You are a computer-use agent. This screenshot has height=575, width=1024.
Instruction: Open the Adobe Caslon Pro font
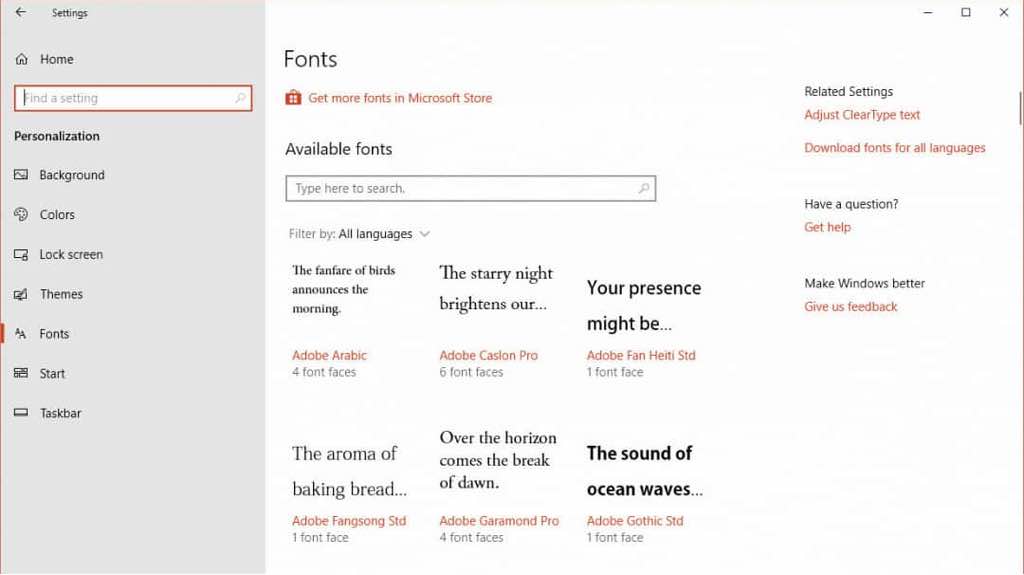click(488, 355)
